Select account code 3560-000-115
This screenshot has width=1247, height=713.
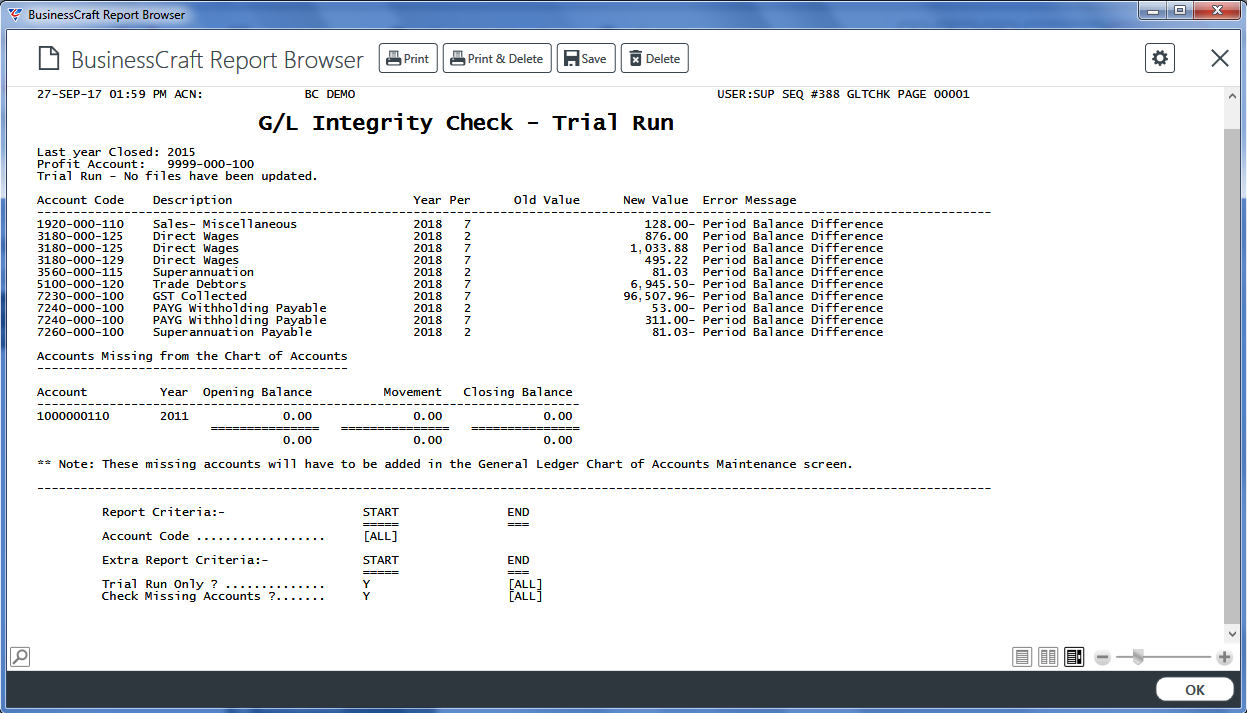pyautogui.click(x=80, y=272)
